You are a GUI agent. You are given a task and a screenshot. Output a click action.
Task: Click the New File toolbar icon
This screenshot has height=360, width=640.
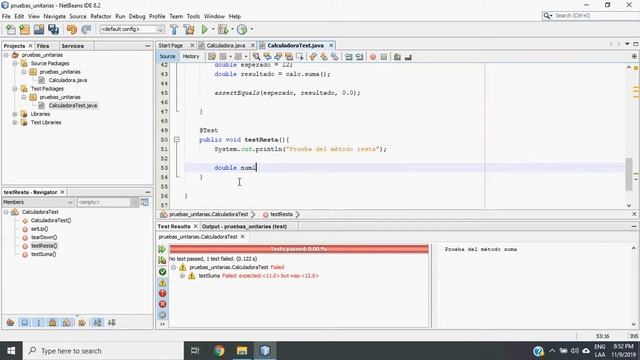(11, 29)
